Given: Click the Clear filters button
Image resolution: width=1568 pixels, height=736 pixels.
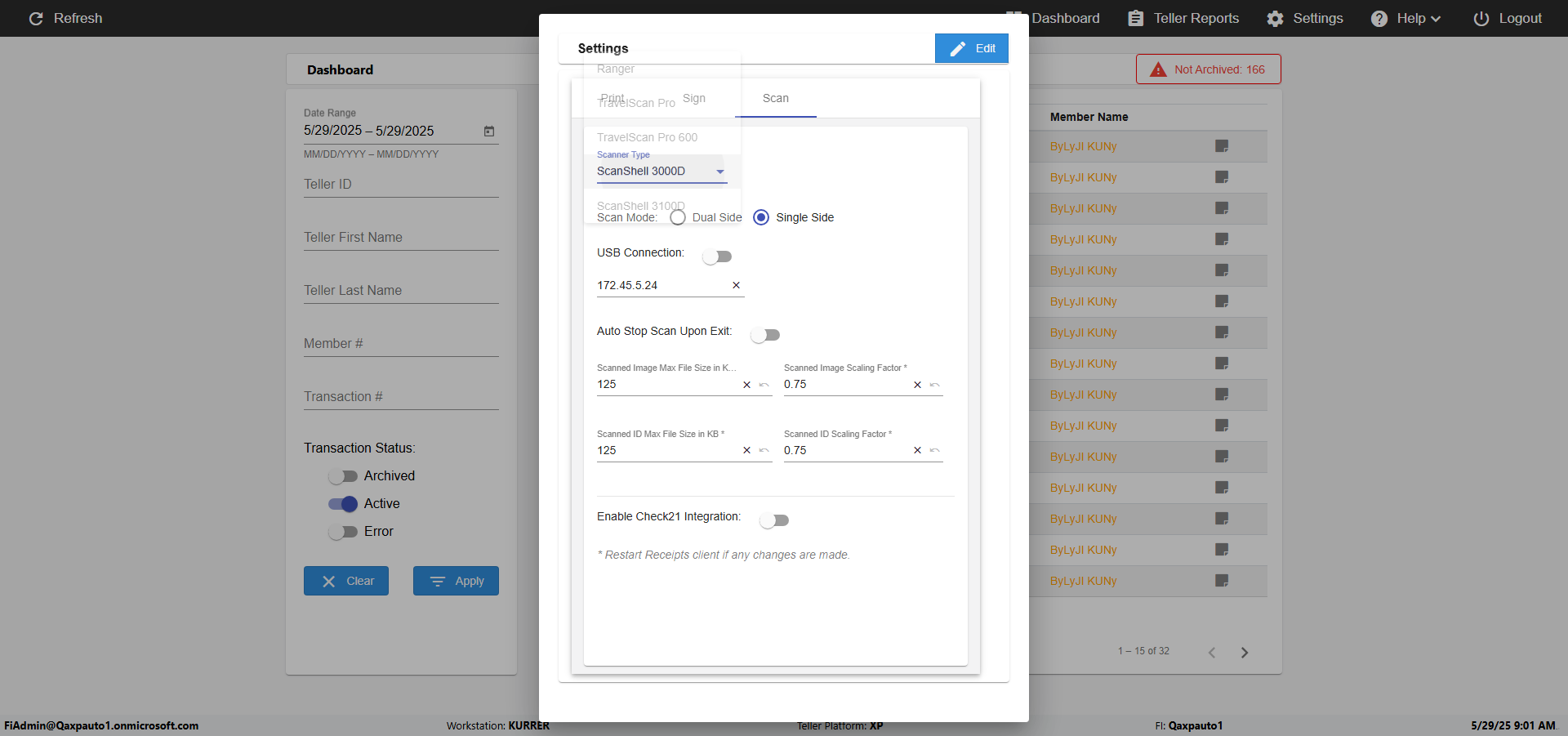Looking at the screenshot, I should pos(346,581).
